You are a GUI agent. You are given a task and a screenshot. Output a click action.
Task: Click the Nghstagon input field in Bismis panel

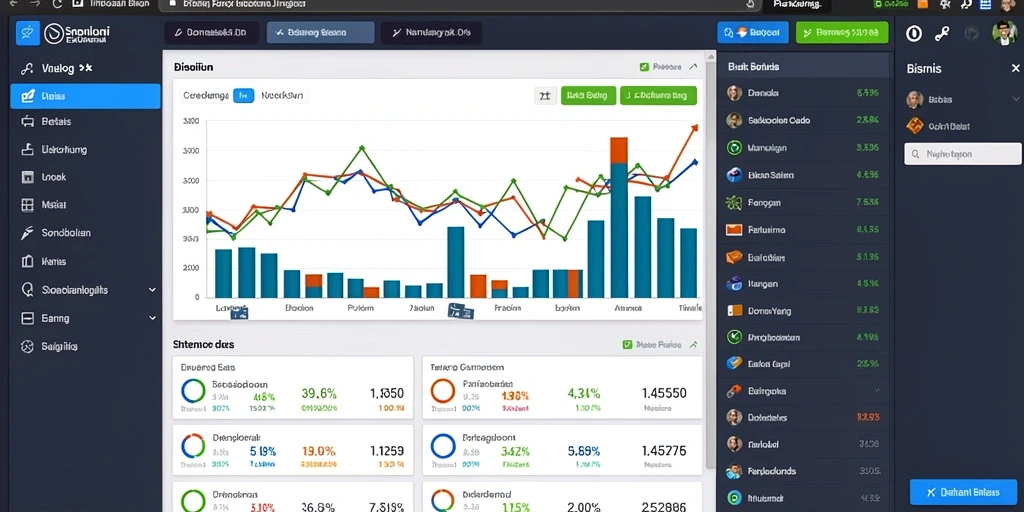963,154
